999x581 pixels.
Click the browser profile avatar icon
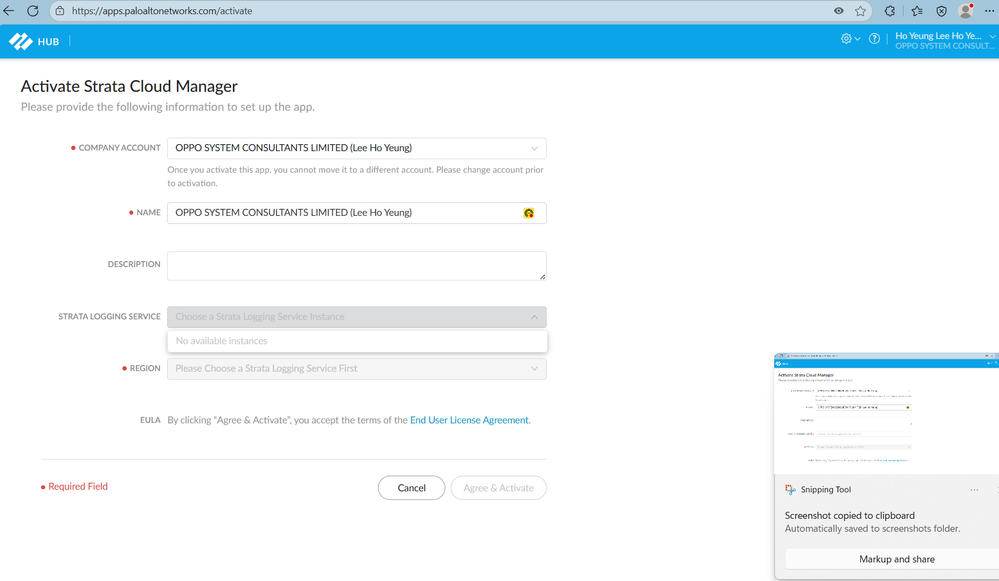[x=963, y=11]
